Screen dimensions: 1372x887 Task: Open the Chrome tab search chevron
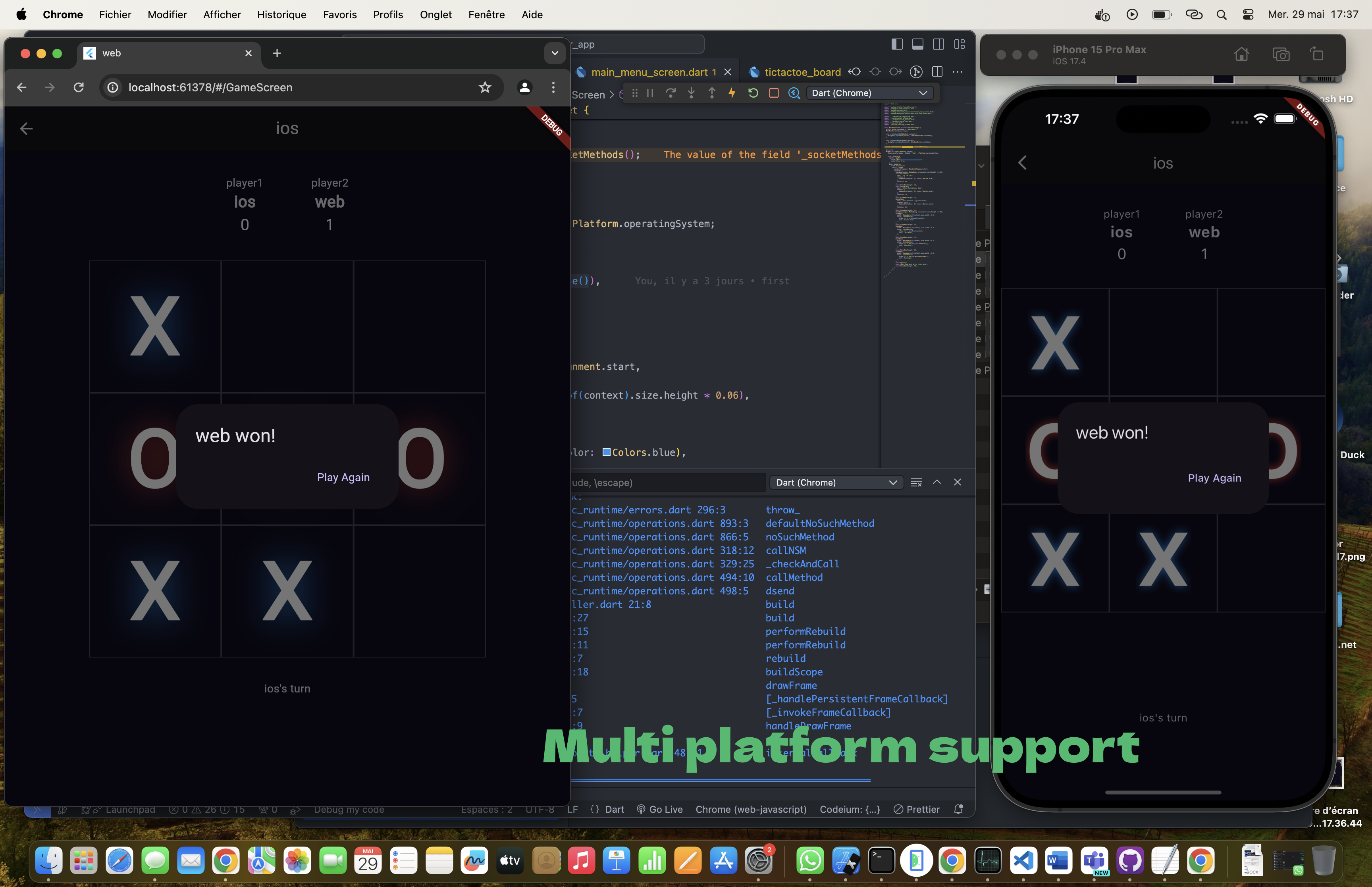(x=555, y=53)
